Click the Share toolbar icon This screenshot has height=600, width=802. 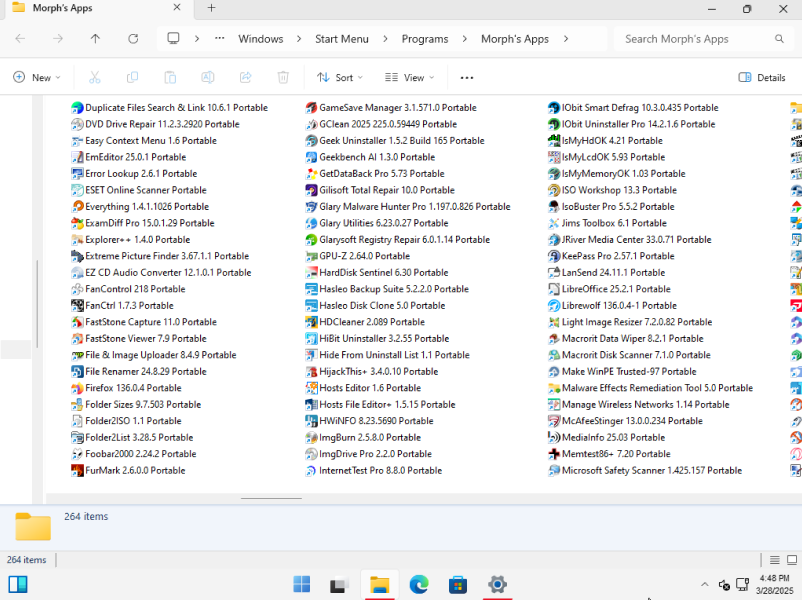[x=246, y=78]
